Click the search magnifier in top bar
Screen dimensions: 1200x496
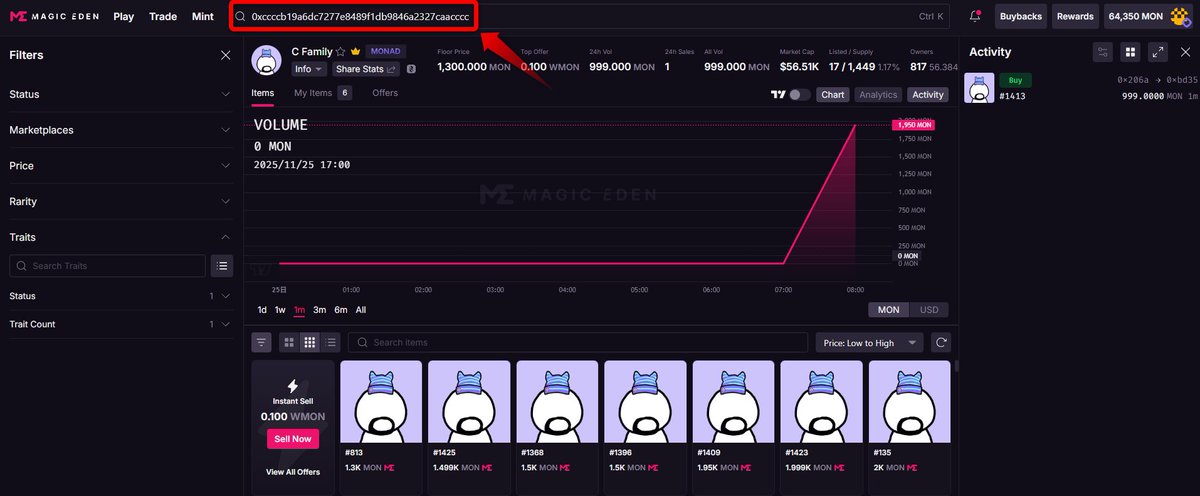coord(240,17)
